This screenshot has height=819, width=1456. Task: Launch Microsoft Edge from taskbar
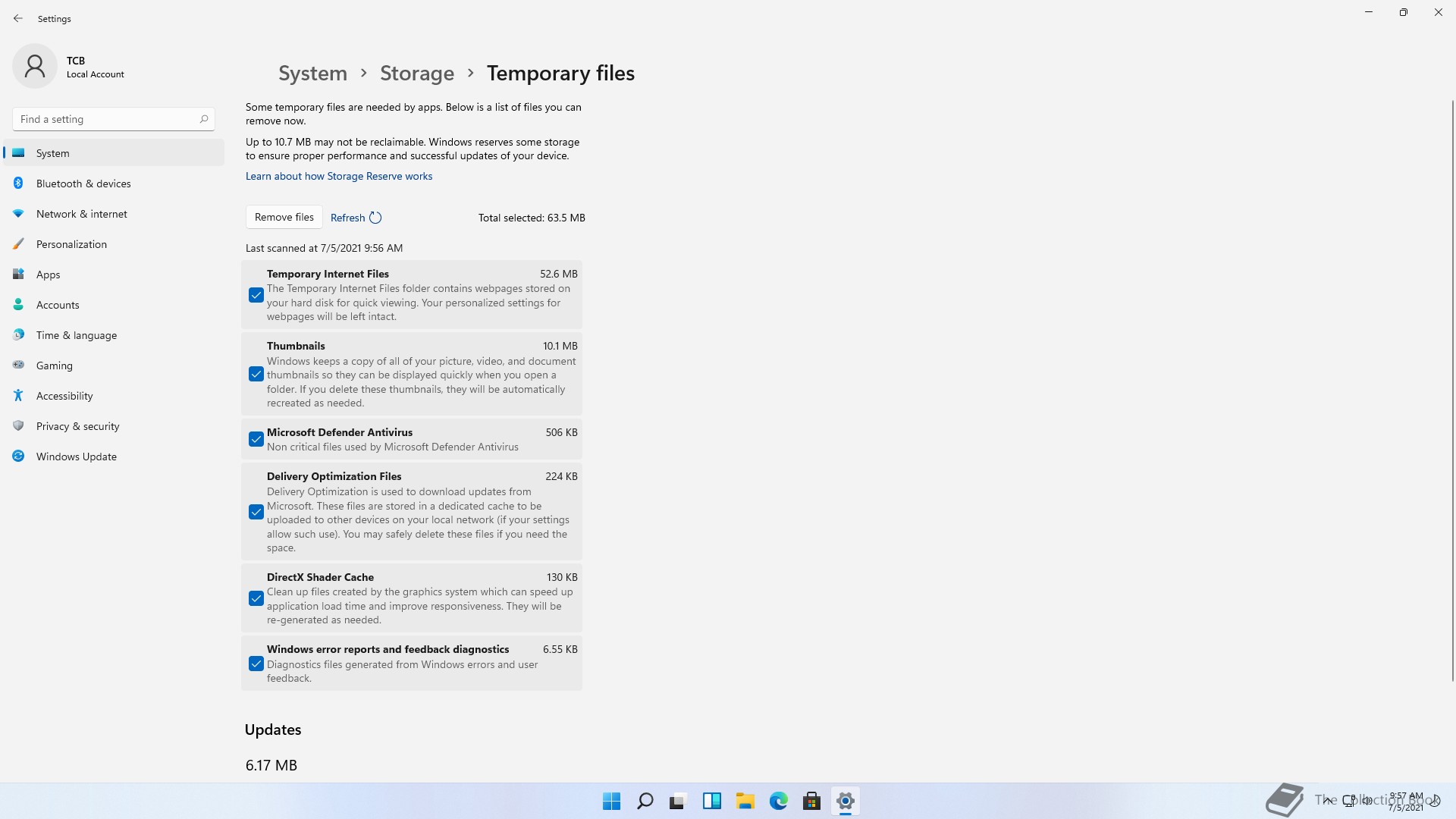[x=778, y=801]
